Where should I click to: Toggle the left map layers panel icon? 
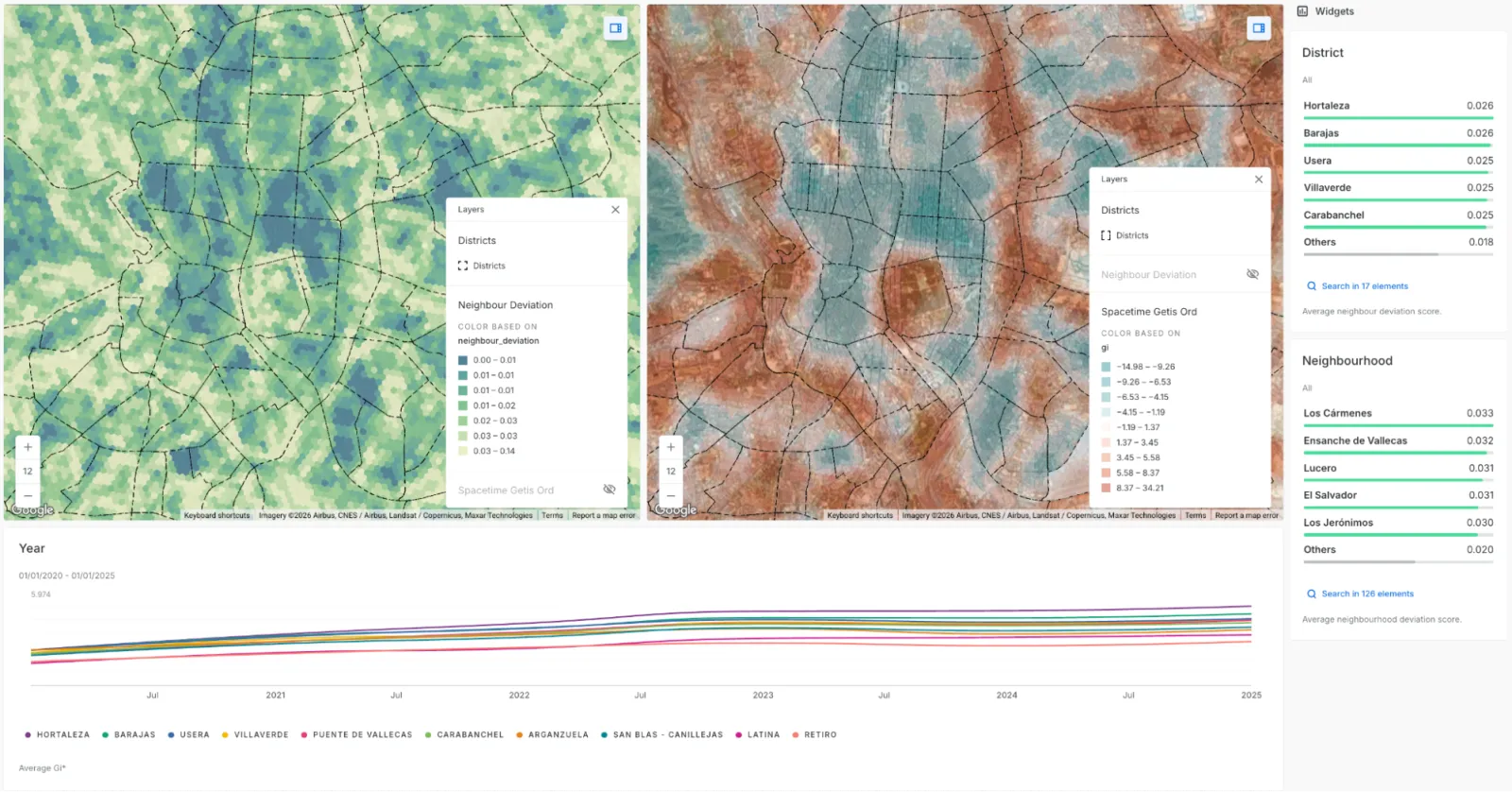pyautogui.click(x=615, y=28)
